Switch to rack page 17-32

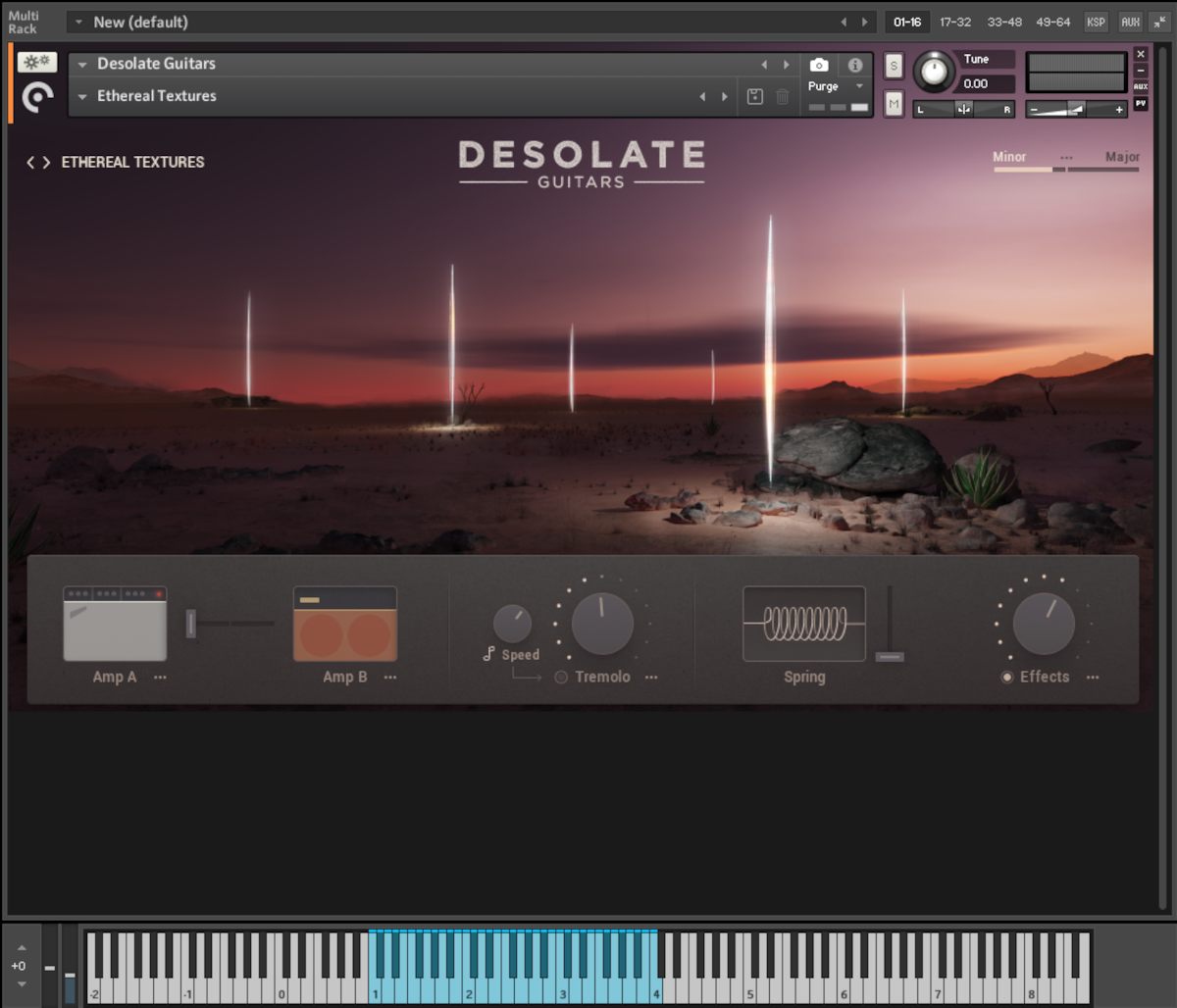tap(955, 22)
